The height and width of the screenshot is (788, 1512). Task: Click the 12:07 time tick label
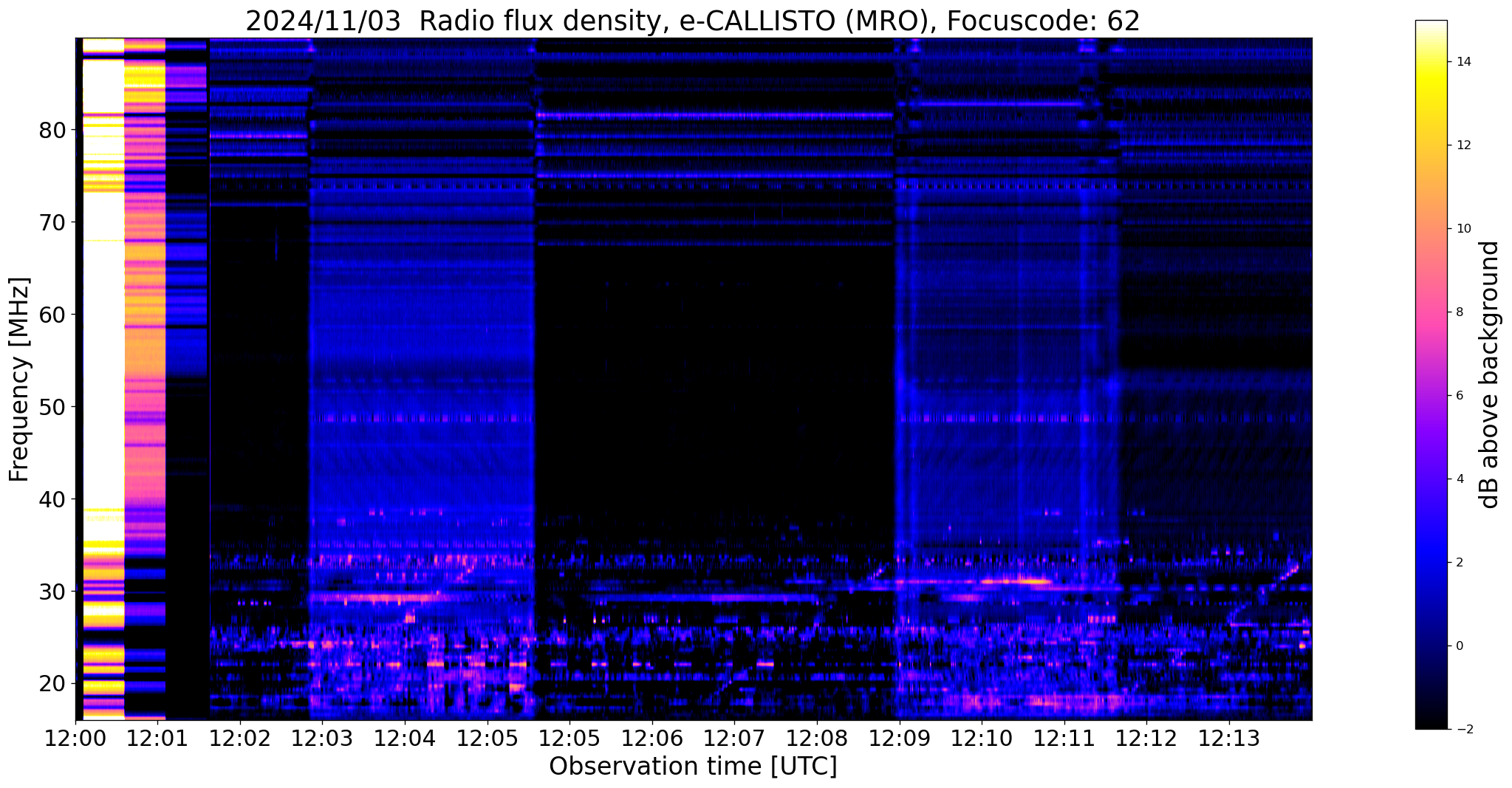coord(734,739)
